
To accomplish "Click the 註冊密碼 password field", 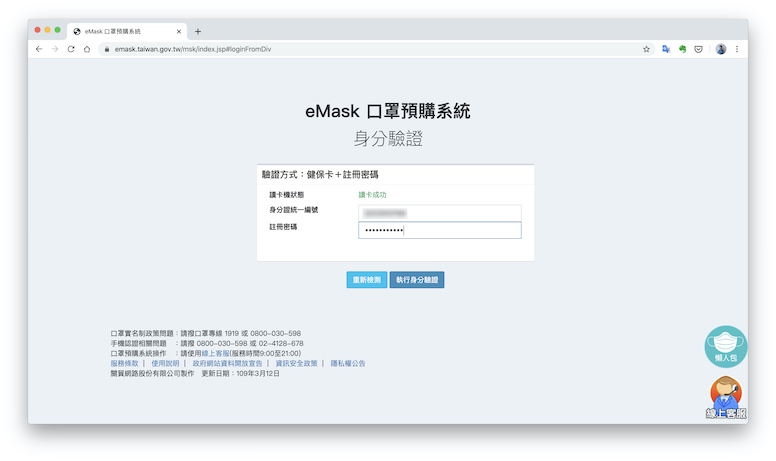I will click(x=439, y=230).
